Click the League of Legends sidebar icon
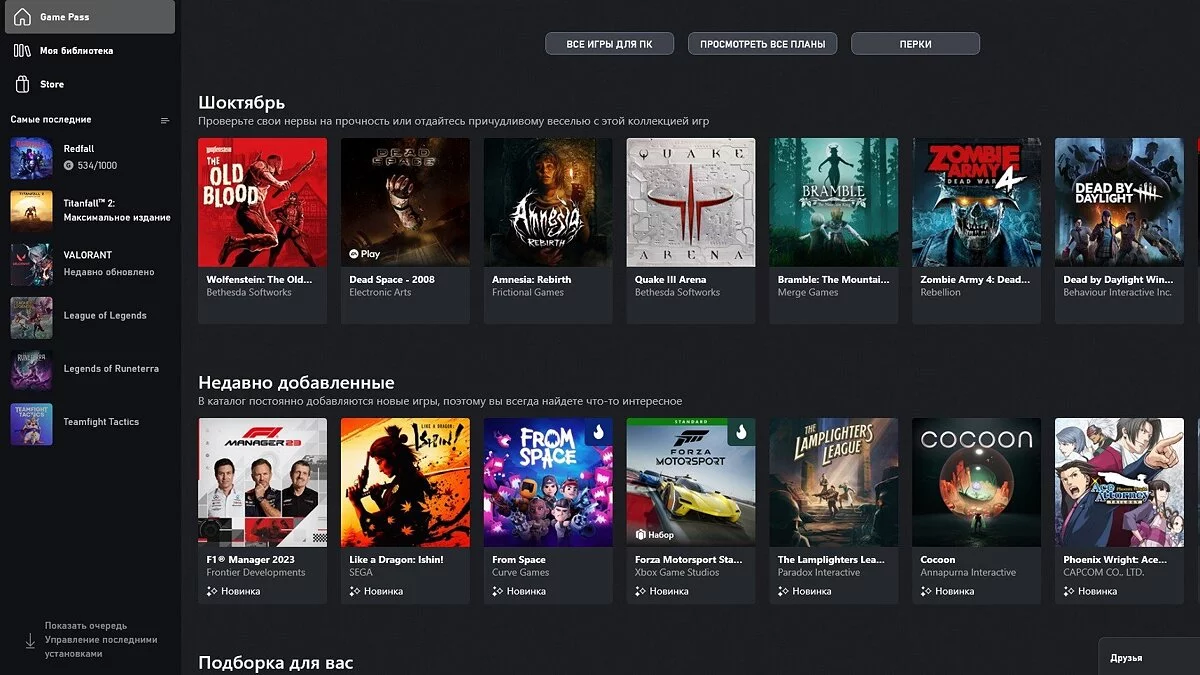1200x675 pixels. [x=31, y=317]
